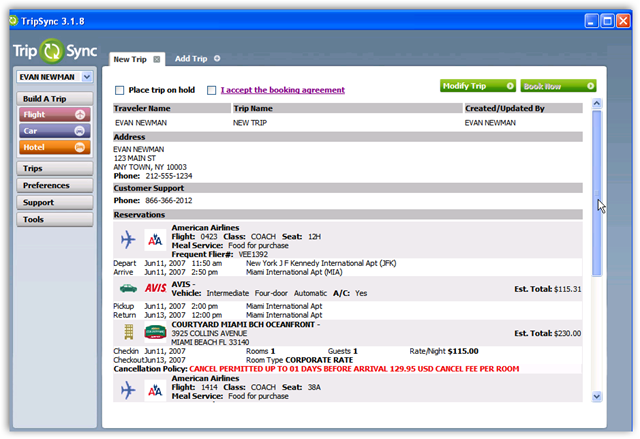Viewport: 640px width, 439px height.
Task: Expand the Preferences sidebar section
Action: [54, 186]
